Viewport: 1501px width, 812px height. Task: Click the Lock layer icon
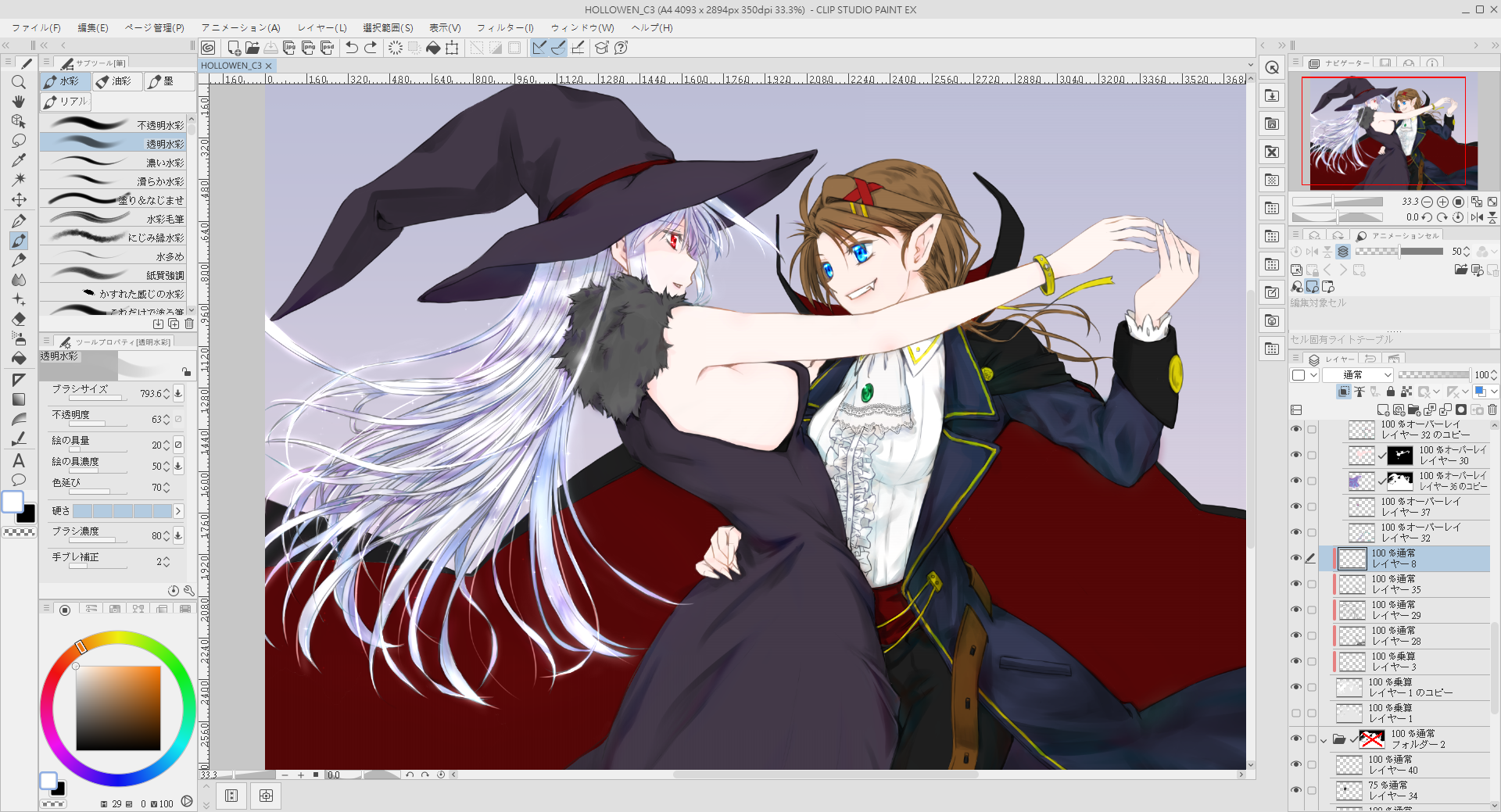pos(1390,392)
